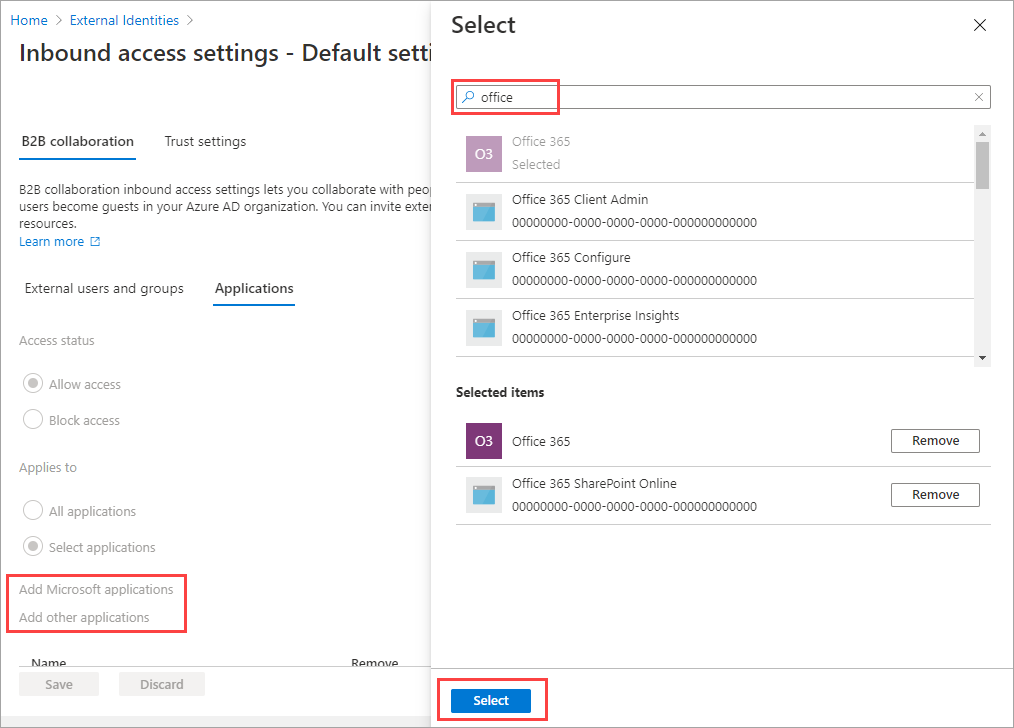
Task: Open the Learn more external link icon
Action: pyautogui.click(x=95, y=242)
